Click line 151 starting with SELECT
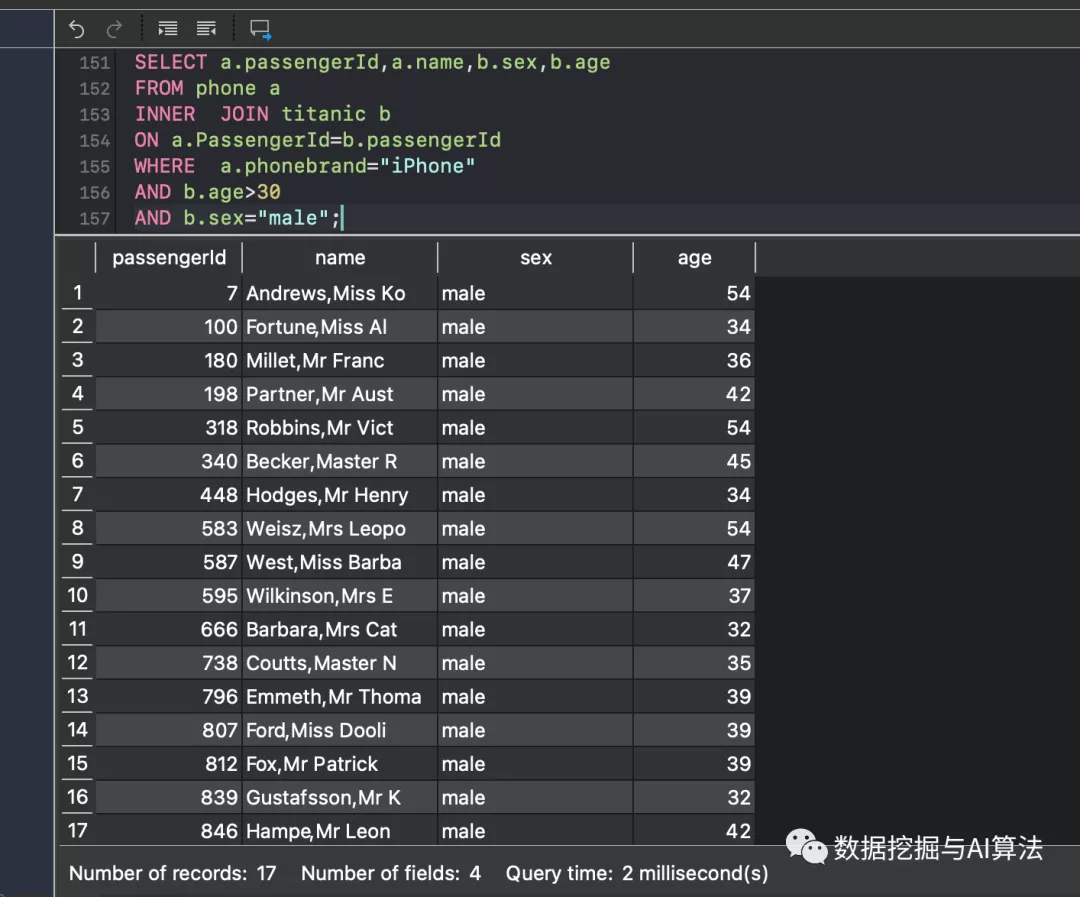 [373, 62]
